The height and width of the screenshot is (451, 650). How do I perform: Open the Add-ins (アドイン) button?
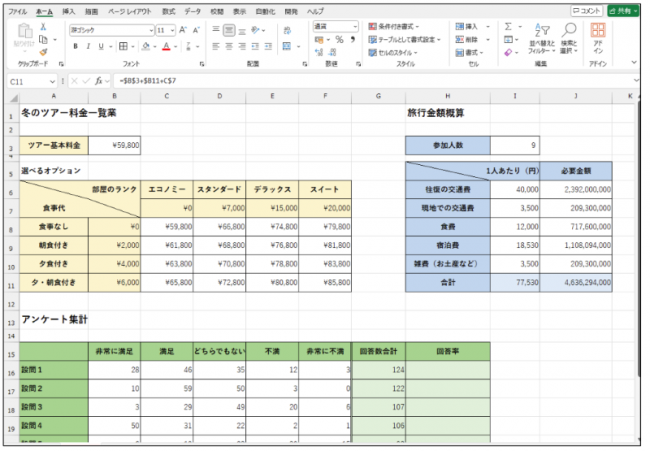[x=598, y=38]
